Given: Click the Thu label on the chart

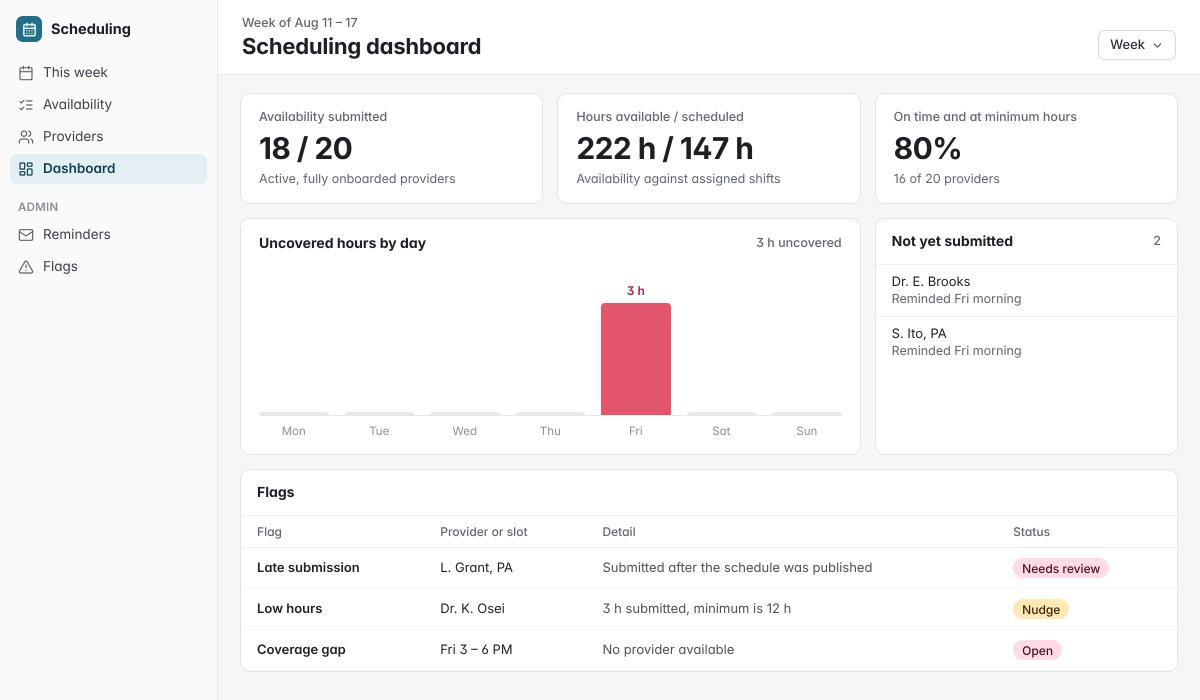Looking at the screenshot, I should pos(550,431).
